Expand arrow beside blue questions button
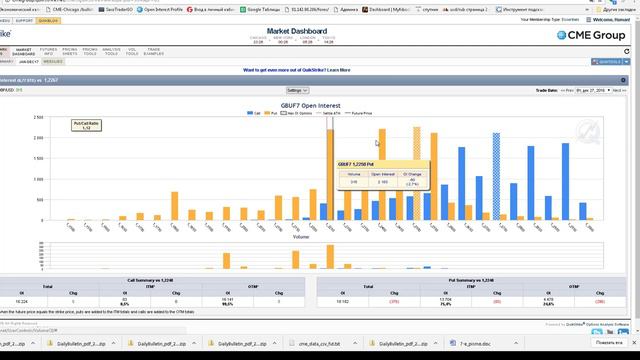 point(627,62)
